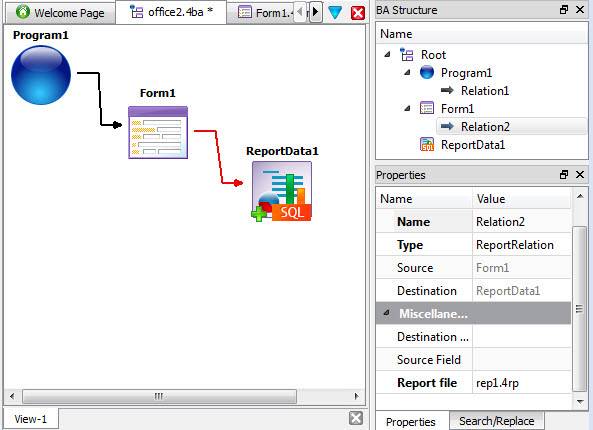This screenshot has width=593, height=430.
Task: Click the Type value ReportRelation
Action: coord(522,245)
